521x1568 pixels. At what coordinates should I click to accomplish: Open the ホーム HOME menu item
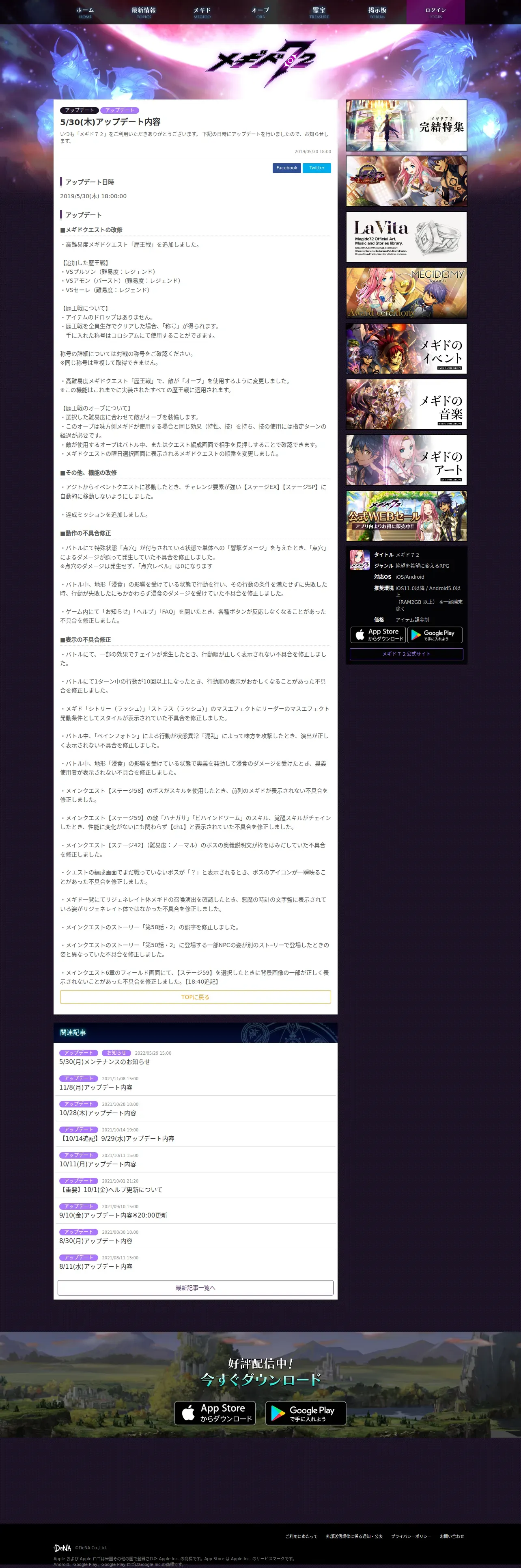[85, 12]
